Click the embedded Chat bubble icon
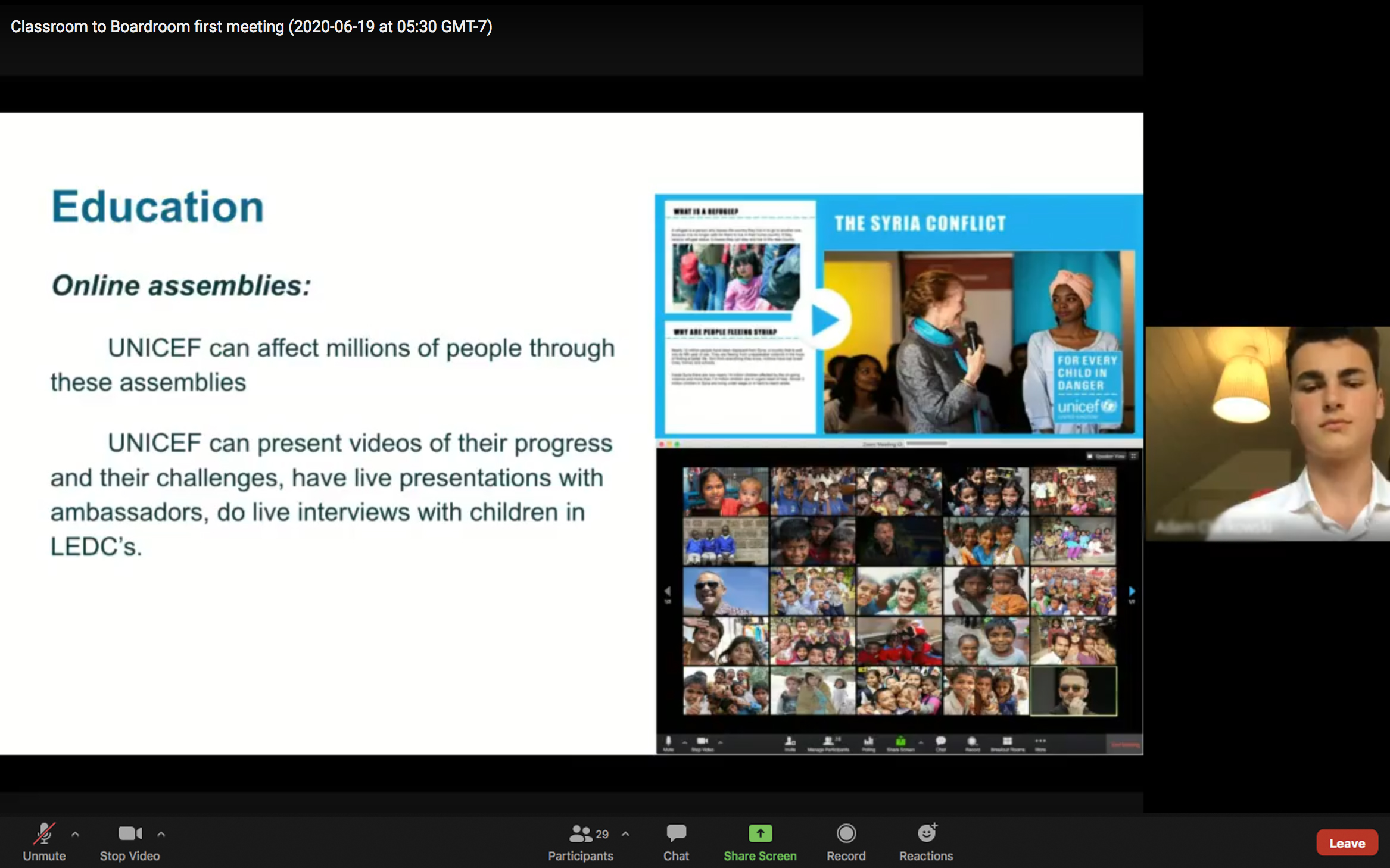Image resolution: width=1390 pixels, height=868 pixels. point(941,741)
